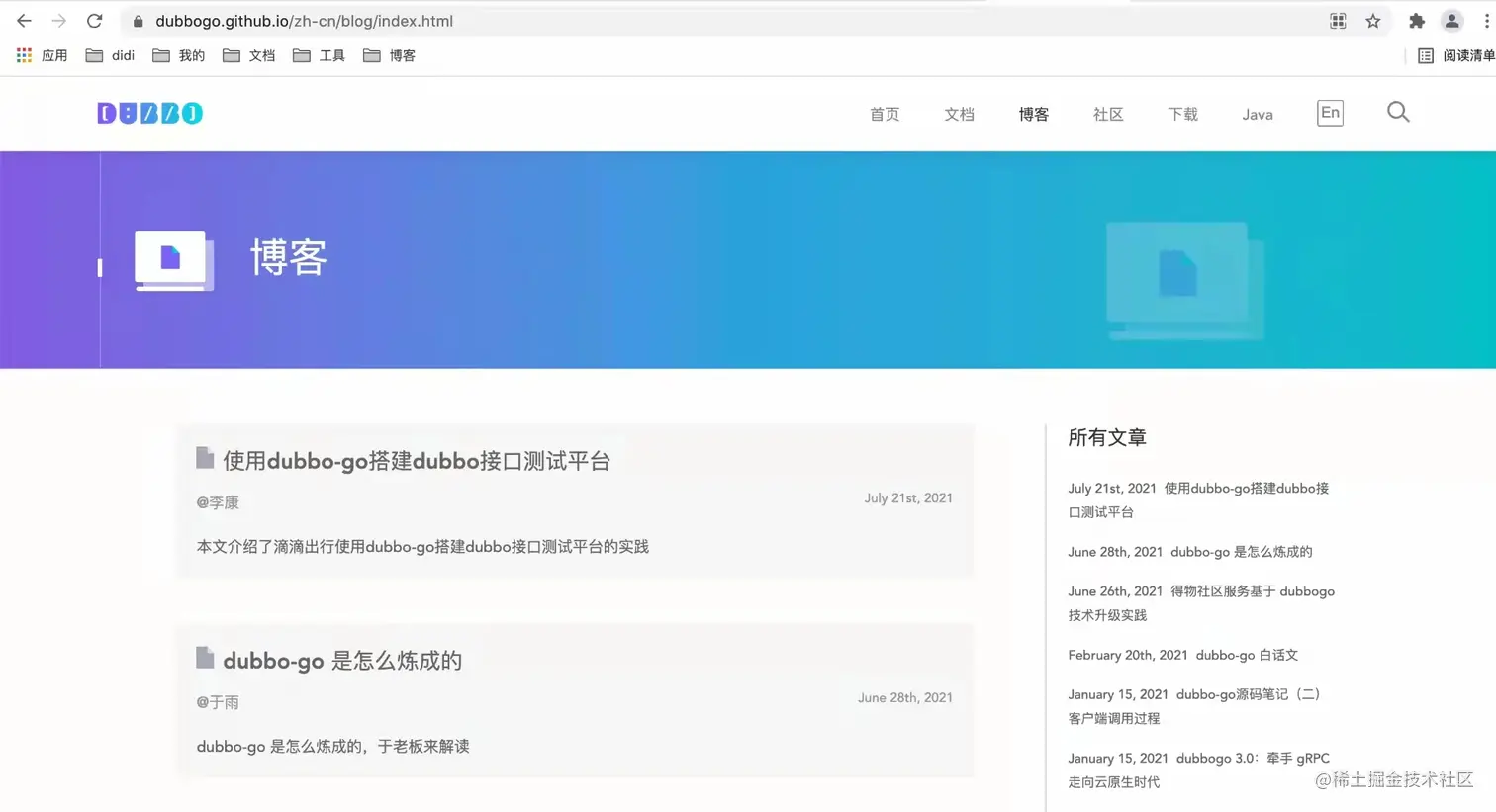Click the site search magnifier icon
Image resolution: width=1496 pixels, height=812 pixels.
tap(1398, 112)
